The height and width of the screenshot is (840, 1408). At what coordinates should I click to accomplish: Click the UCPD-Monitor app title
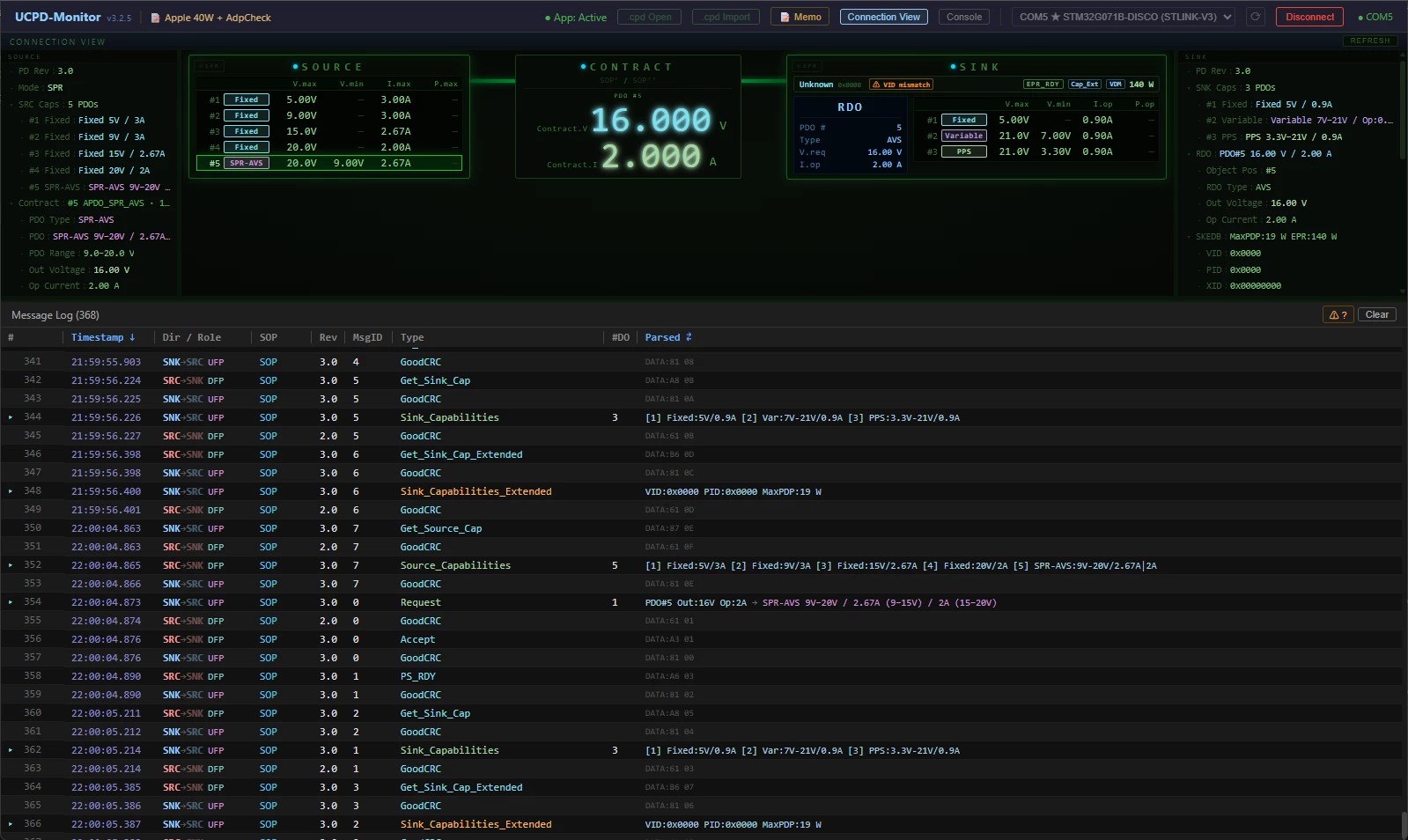click(x=57, y=17)
